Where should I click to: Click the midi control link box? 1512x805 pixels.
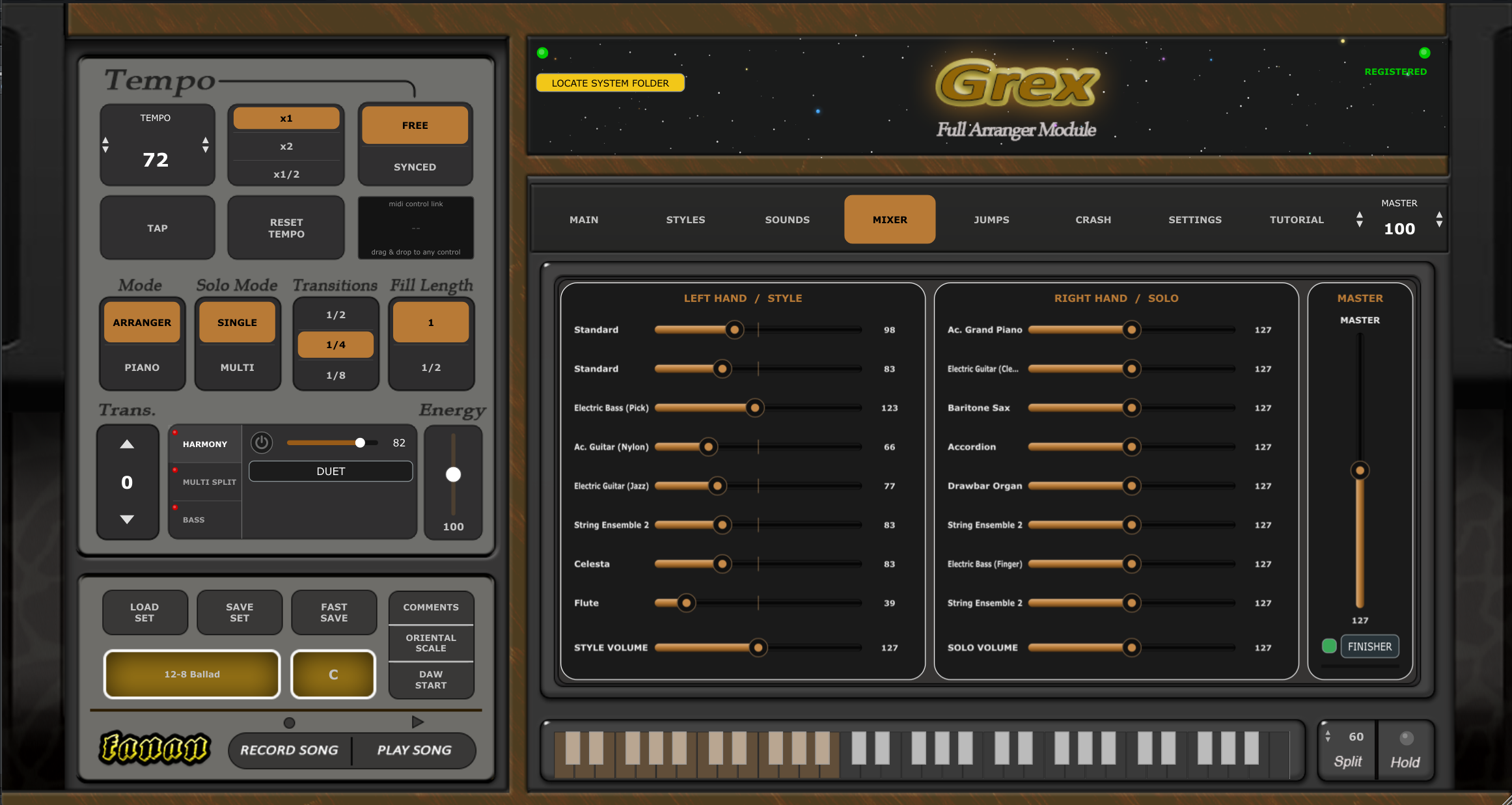coord(416,228)
